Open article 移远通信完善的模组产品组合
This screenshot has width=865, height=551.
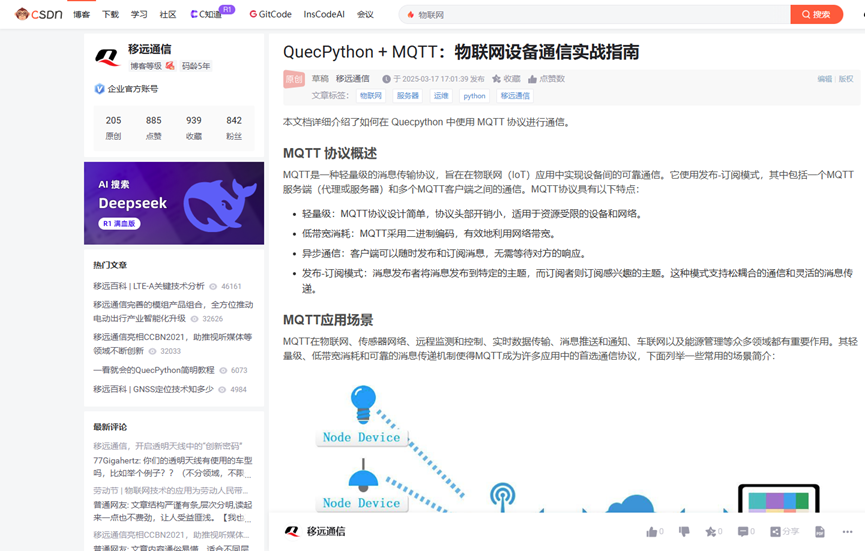coord(173,312)
